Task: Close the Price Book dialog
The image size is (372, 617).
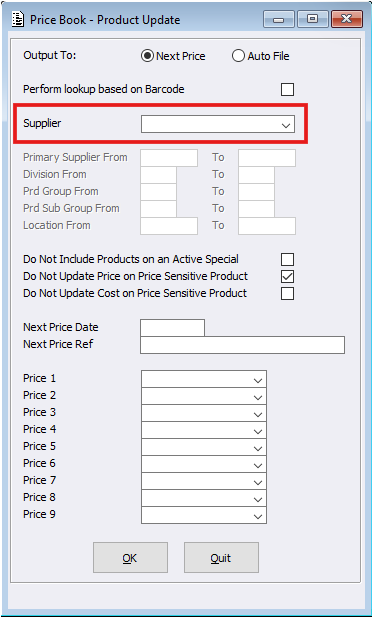Action: (x=347, y=19)
